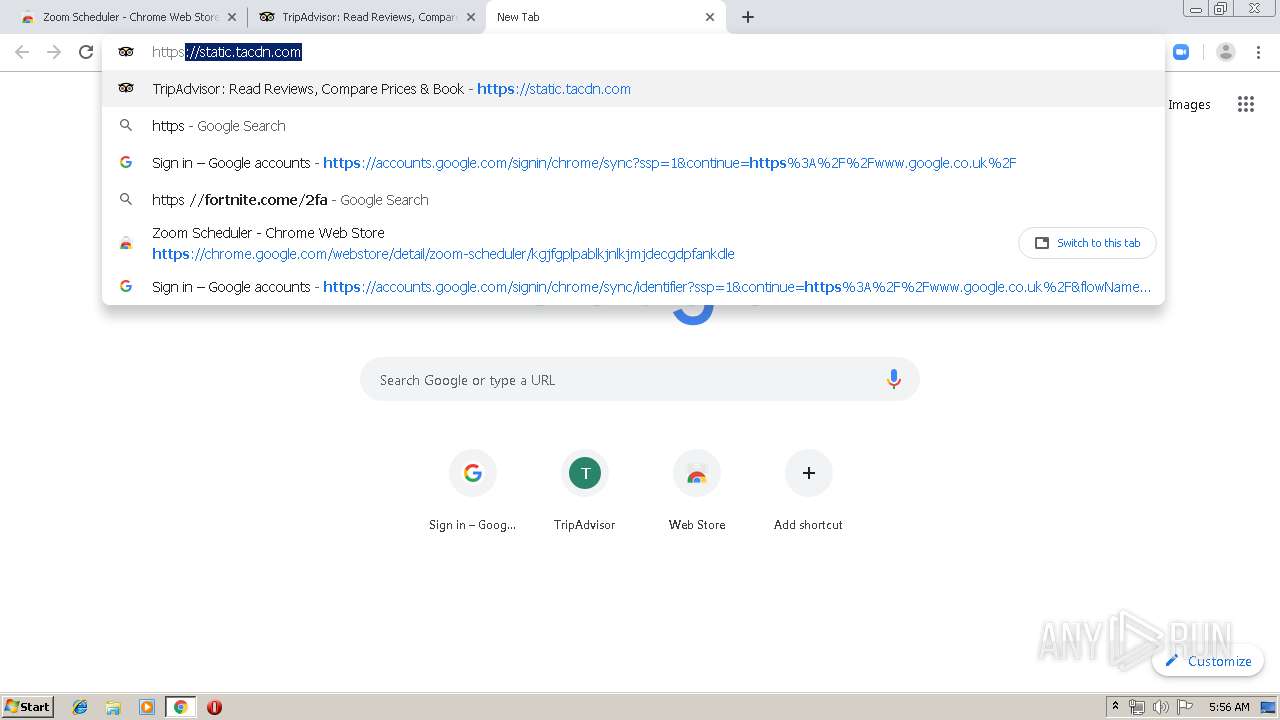Choose TripAdvisor static.tacdn.com suggestion
1280x720 pixels.
[634, 89]
